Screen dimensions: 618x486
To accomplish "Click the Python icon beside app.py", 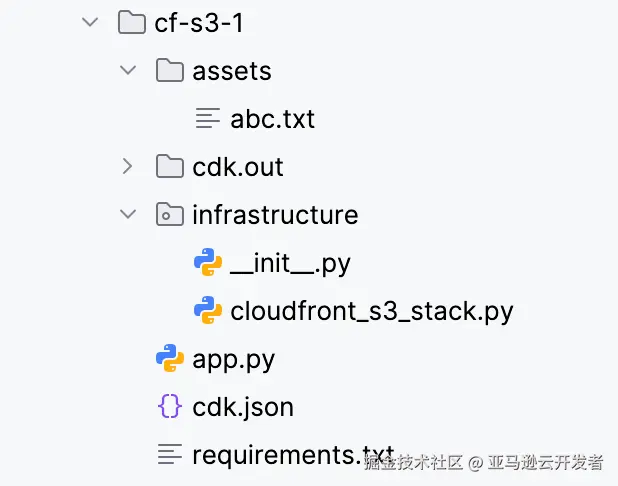I will [x=169, y=358].
